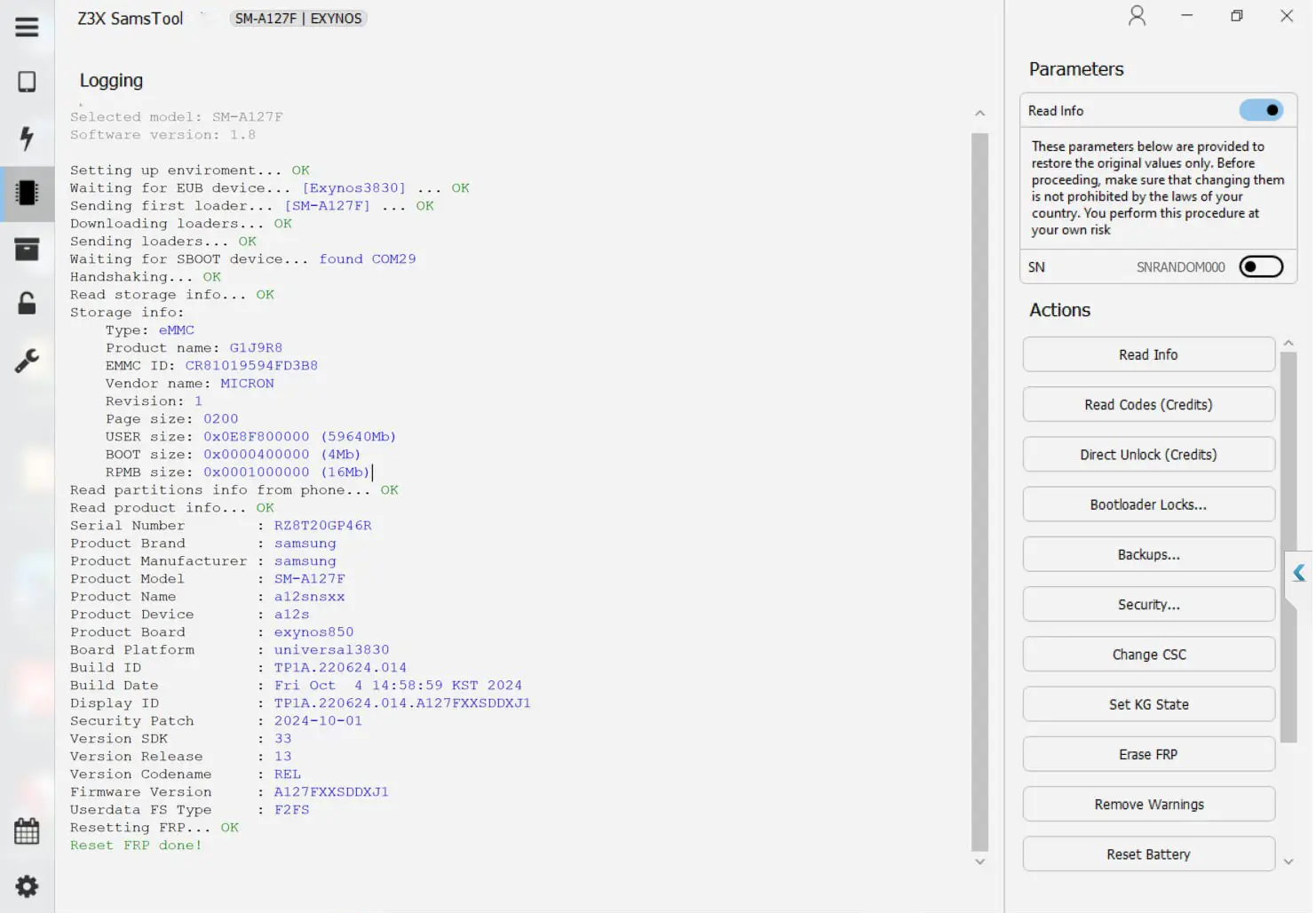Screen dimensions: 1316x913
Task: Click the log scrollbar up arrow
Action: [x=979, y=113]
